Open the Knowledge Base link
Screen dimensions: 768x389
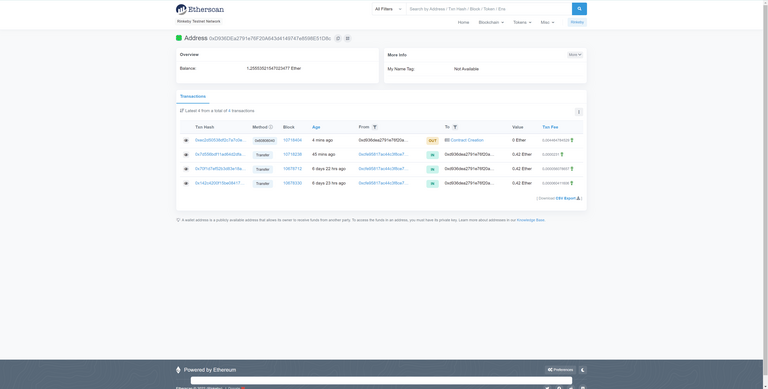[x=530, y=220]
